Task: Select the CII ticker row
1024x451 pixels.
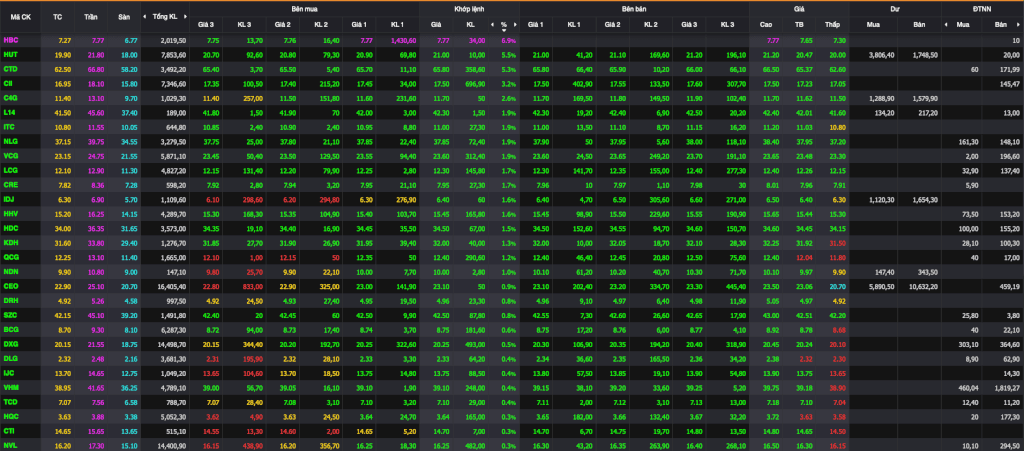Action: point(9,83)
